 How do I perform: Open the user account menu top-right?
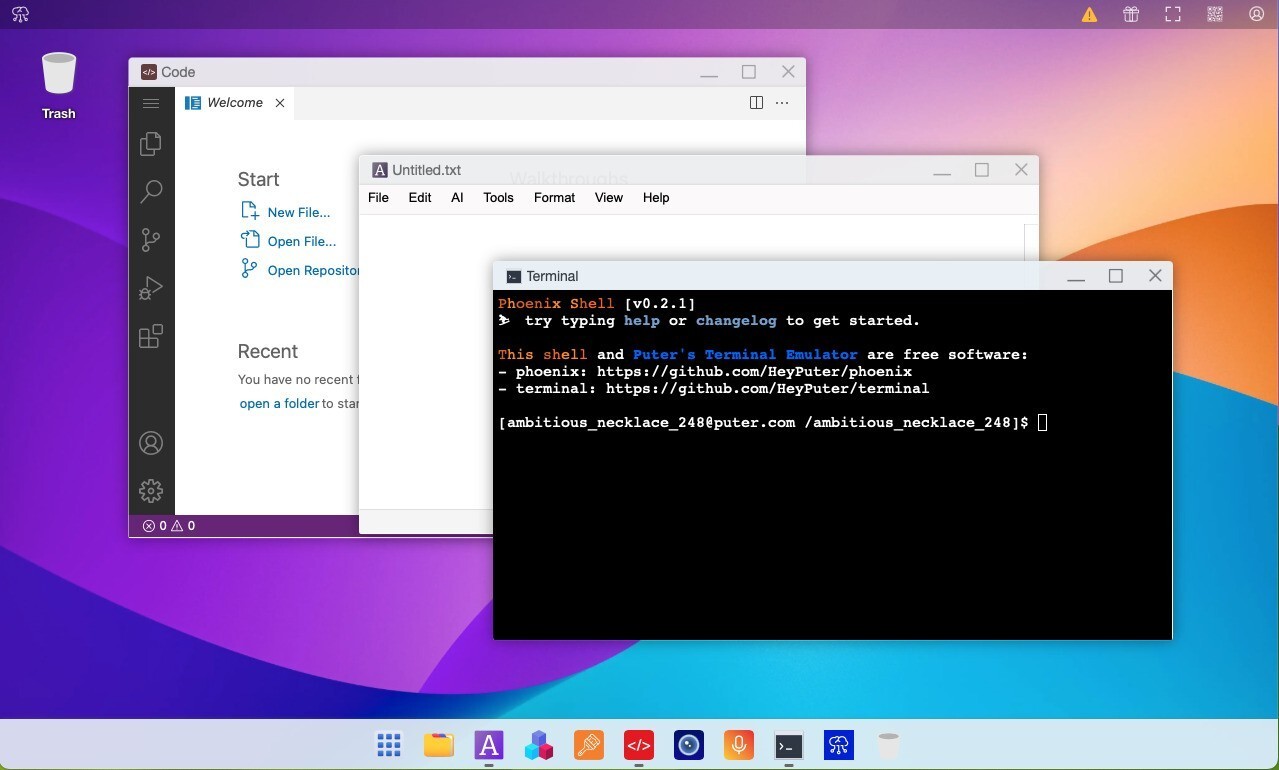[x=1255, y=14]
